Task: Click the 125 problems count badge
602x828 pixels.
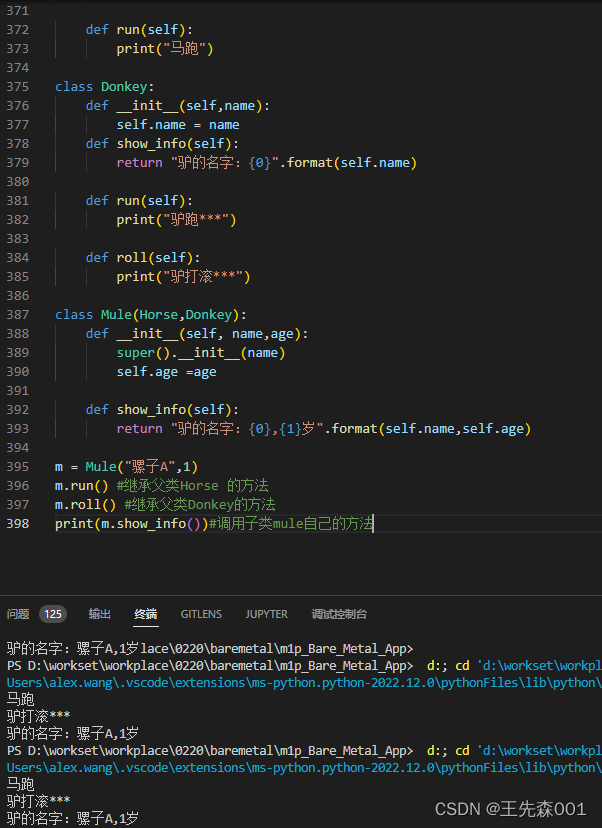Action: (x=53, y=614)
